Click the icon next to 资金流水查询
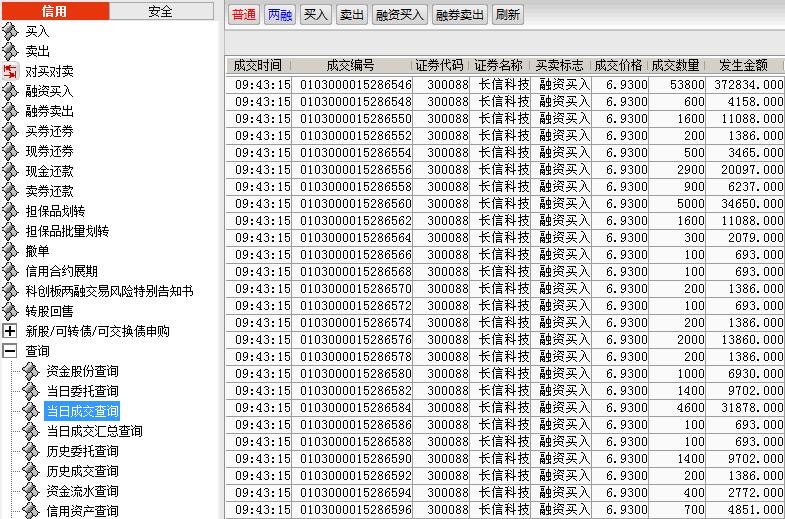 tap(31, 491)
